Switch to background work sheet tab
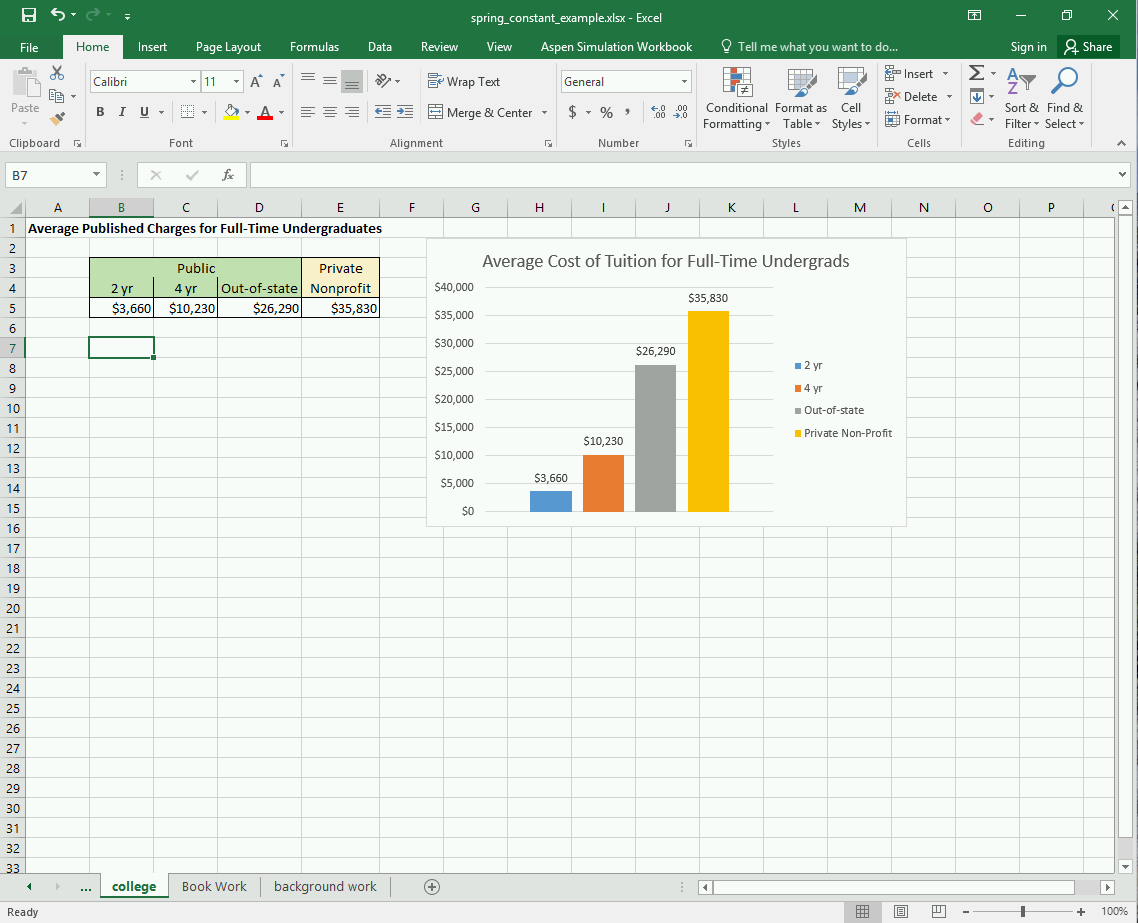The image size is (1138, 923). (x=325, y=887)
